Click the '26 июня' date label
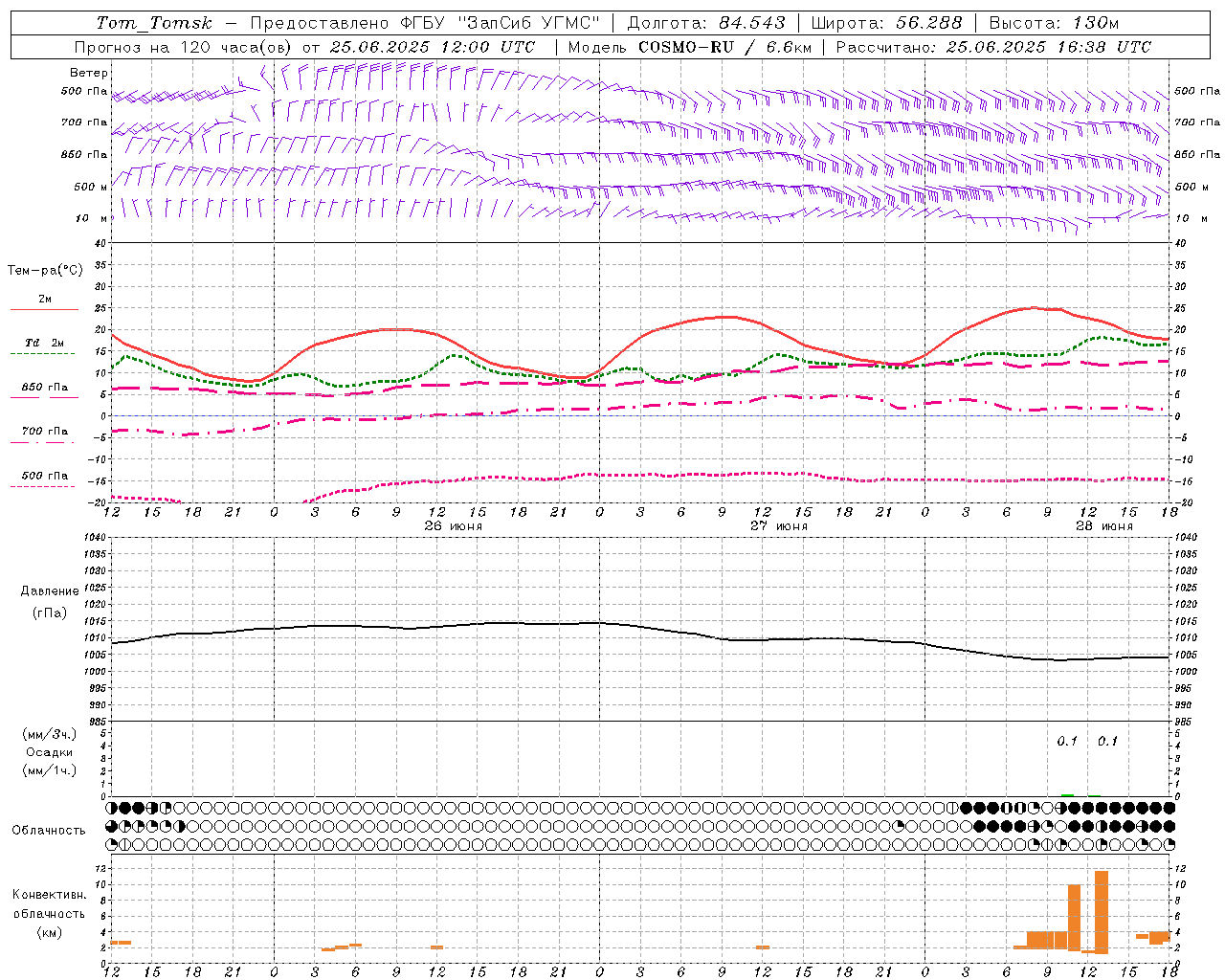The image size is (1225, 980). [453, 526]
